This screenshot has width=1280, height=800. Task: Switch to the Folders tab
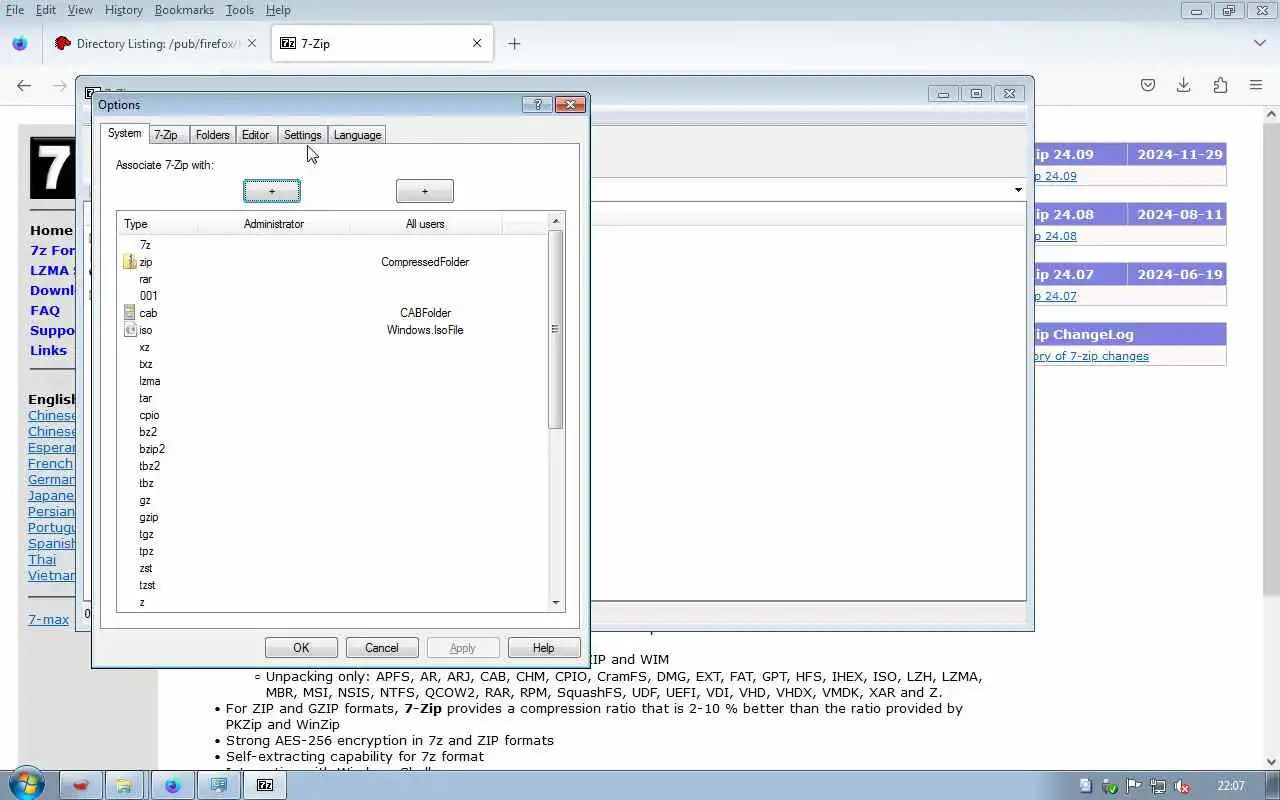point(212,135)
